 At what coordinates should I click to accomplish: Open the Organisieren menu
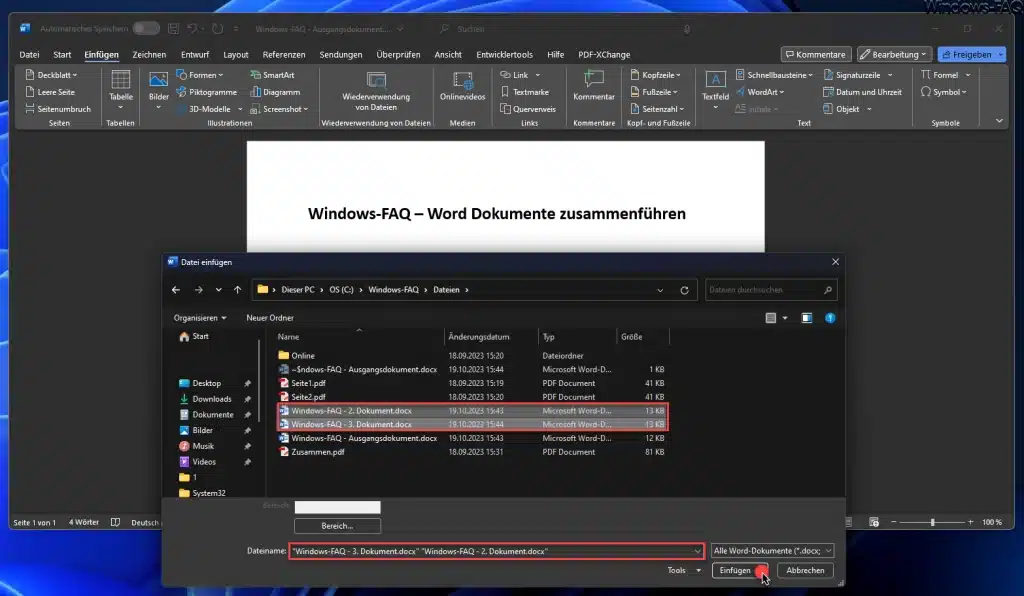pyautogui.click(x=200, y=318)
